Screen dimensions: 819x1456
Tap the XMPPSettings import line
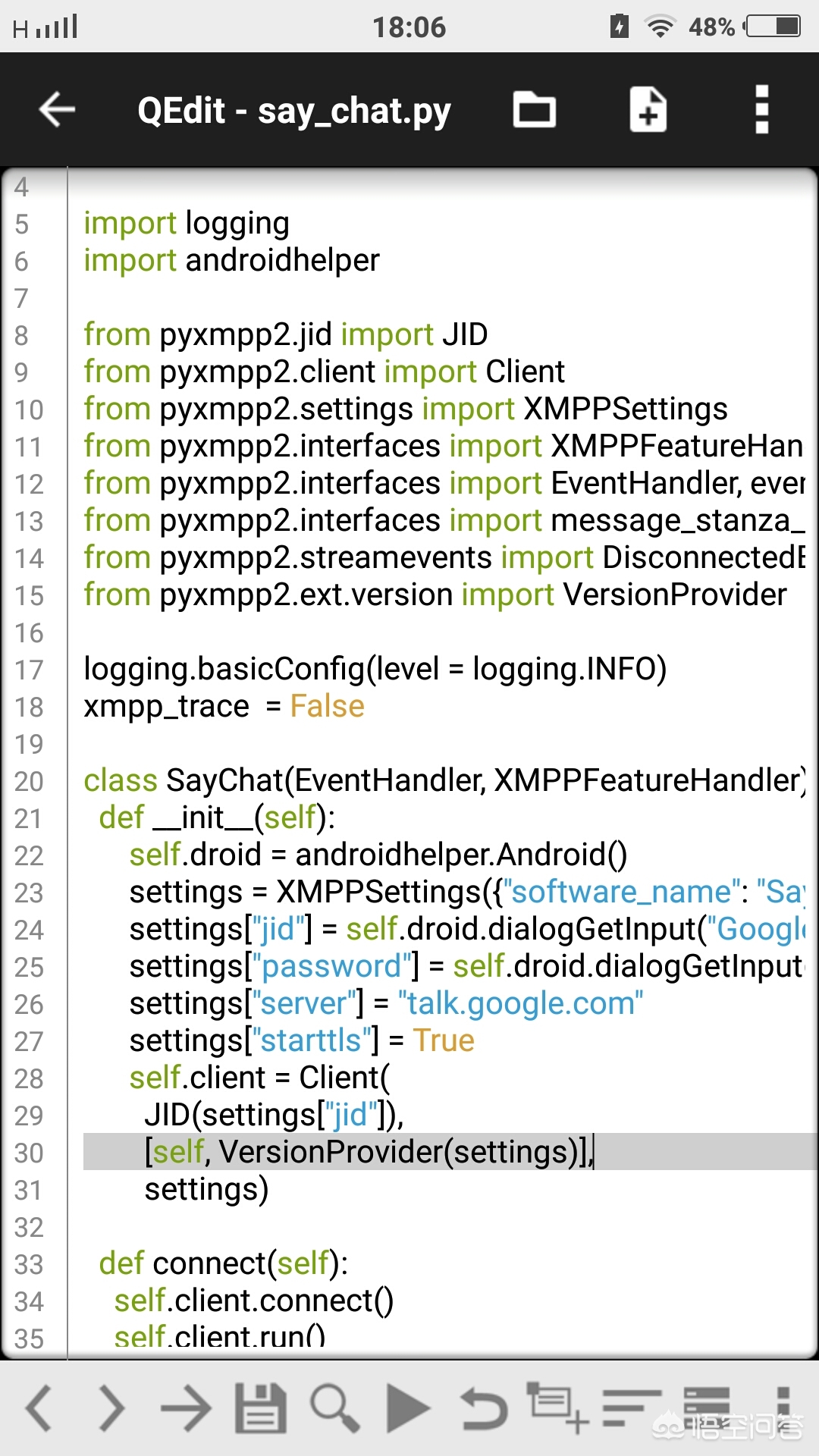(406, 409)
